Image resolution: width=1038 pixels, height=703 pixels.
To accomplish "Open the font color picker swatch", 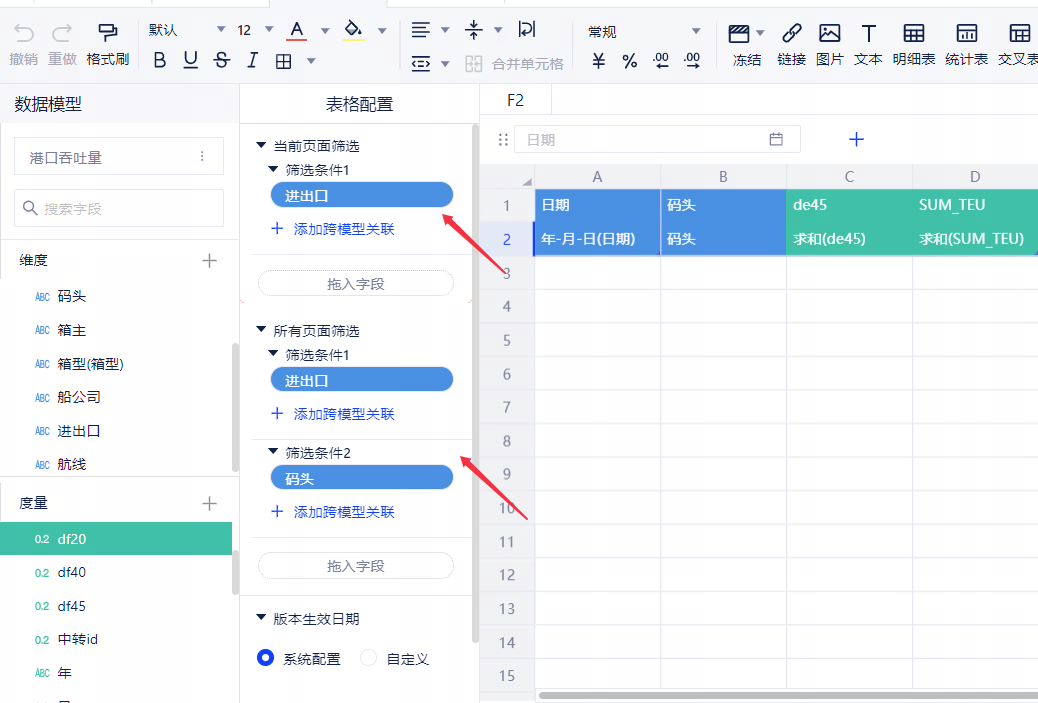I will click(297, 31).
